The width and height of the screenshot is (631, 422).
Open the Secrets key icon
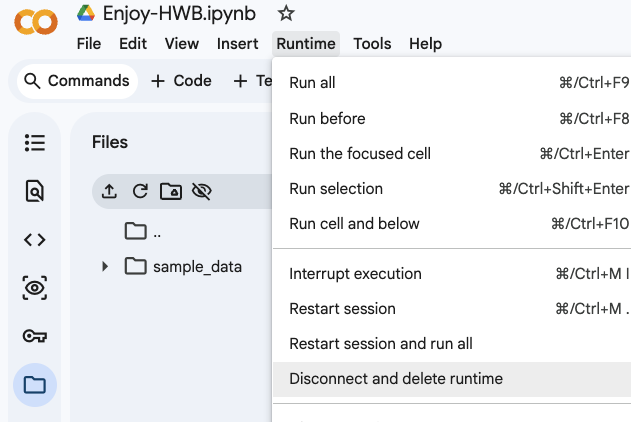pos(35,336)
